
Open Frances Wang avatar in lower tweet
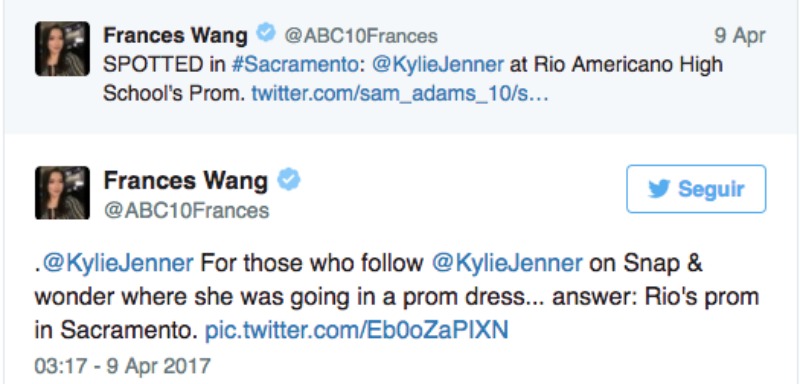click(62, 193)
